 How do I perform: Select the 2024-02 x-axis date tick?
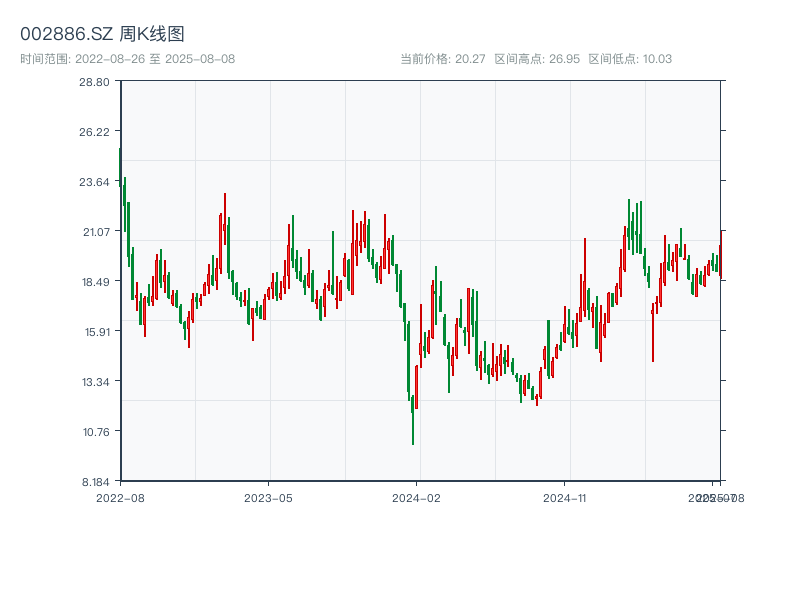pos(416,497)
